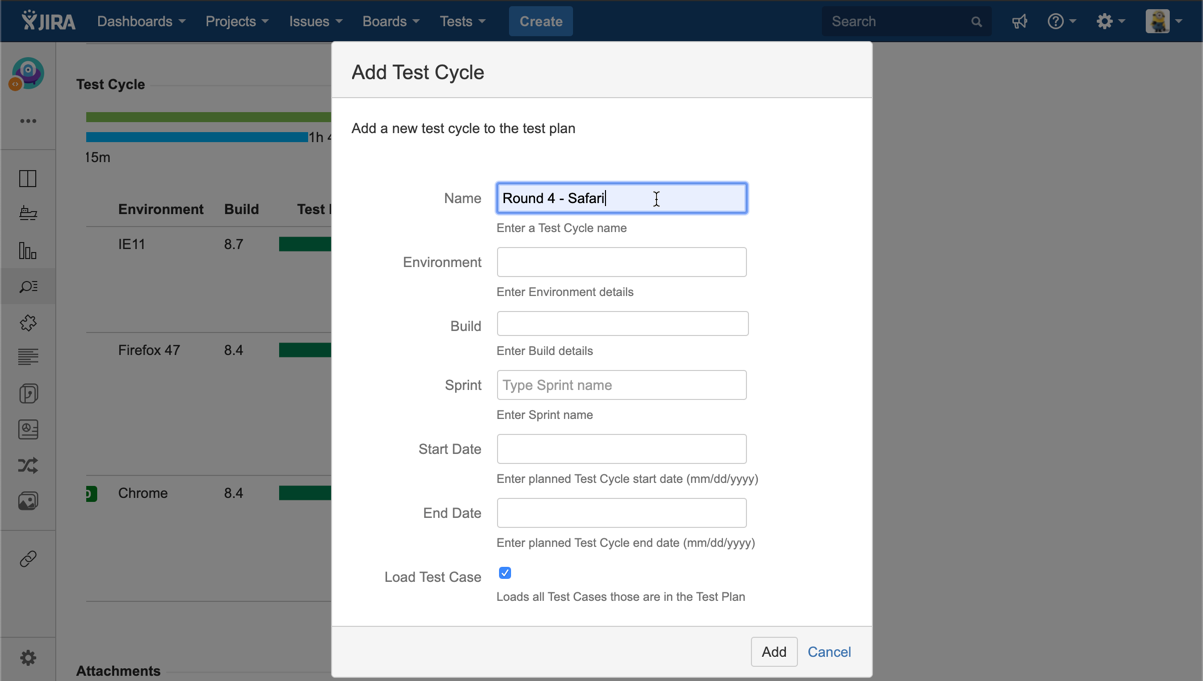This screenshot has height=681, width=1203.
Task: Open the administration gear menu
Action: 1109,21
